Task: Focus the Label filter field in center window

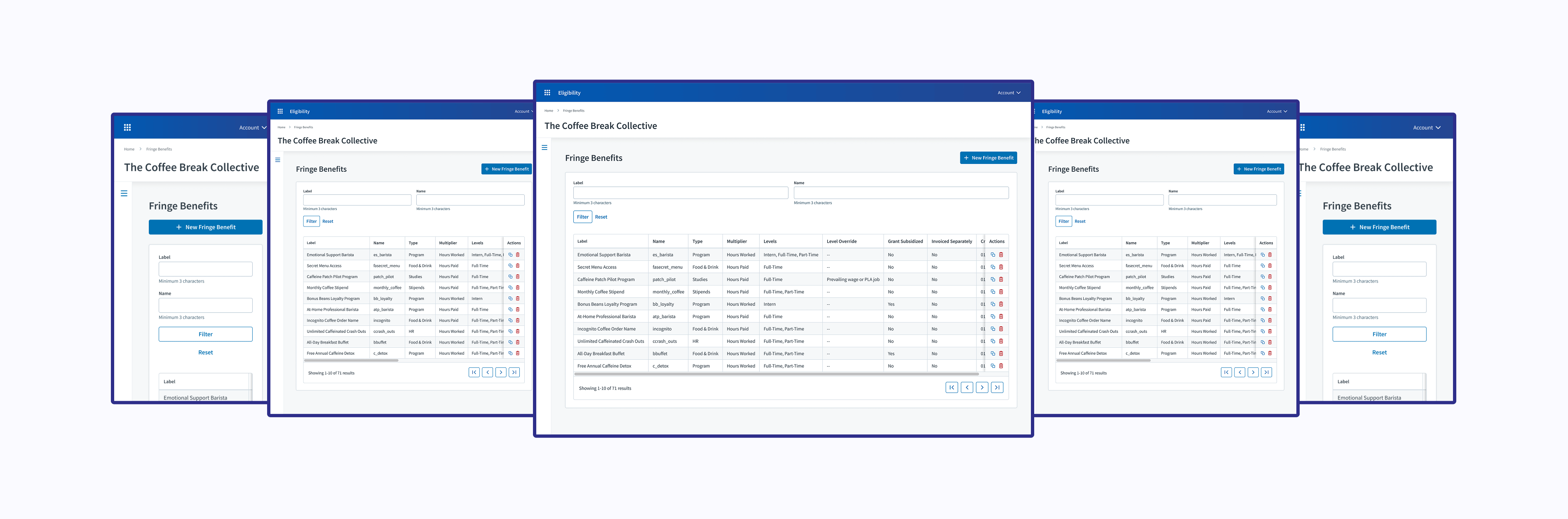Action: [680, 193]
